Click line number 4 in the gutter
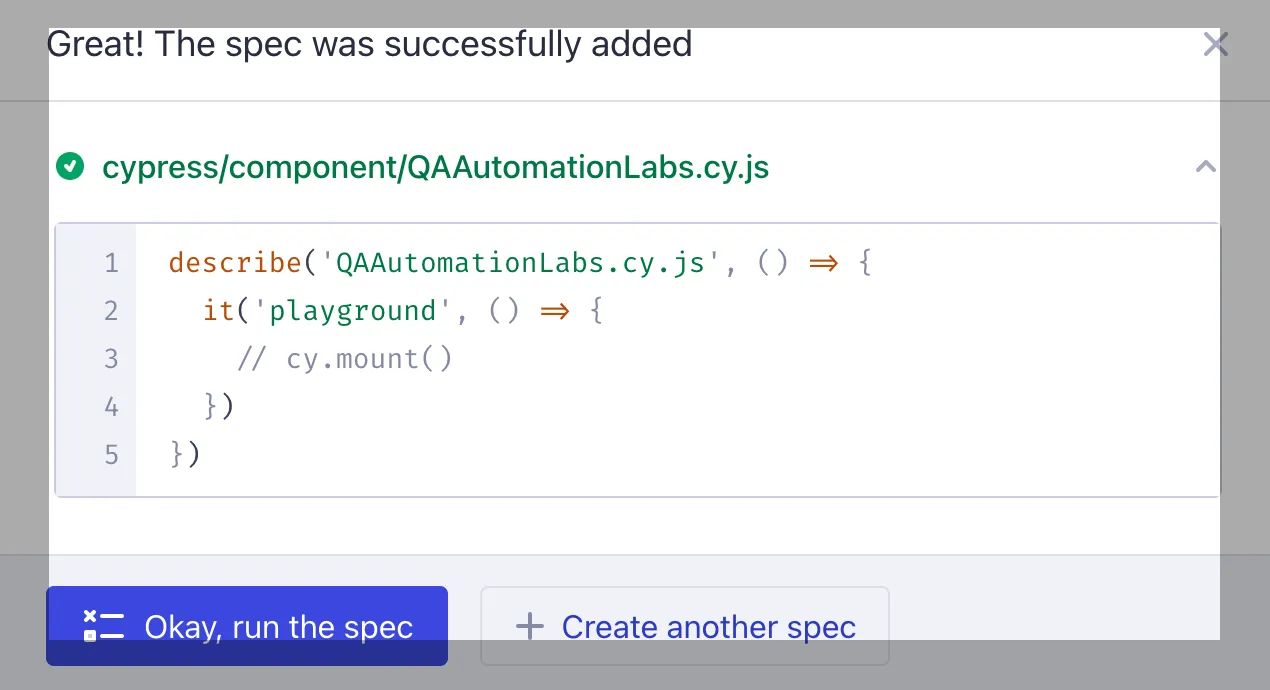 tap(111, 407)
